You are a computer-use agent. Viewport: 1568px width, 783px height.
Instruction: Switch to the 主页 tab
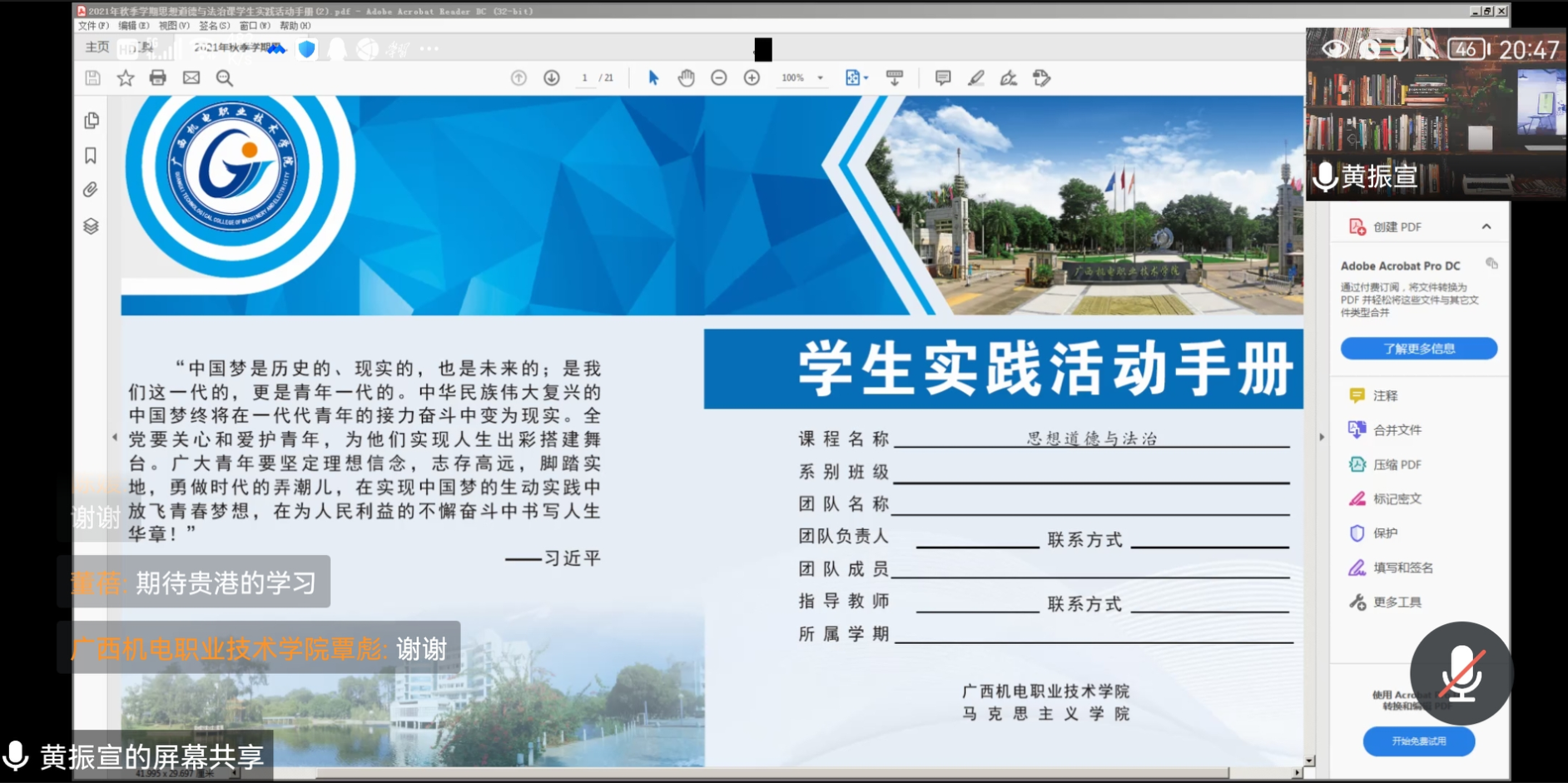tap(96, 47)
